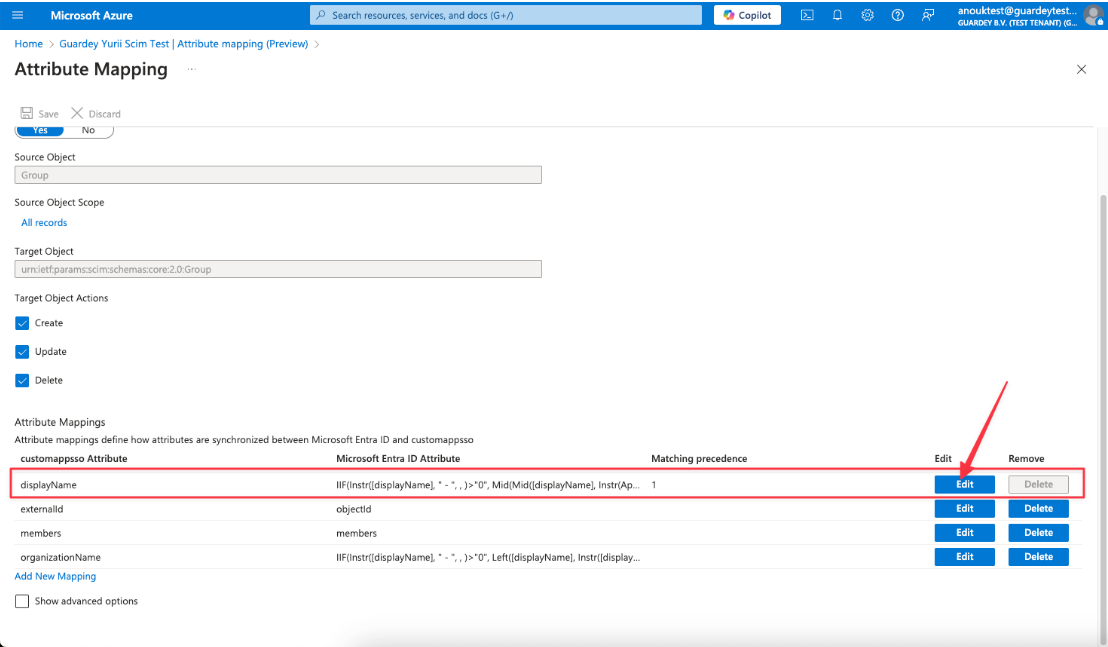Click the Save disk icon

click(x=27, y=114)
